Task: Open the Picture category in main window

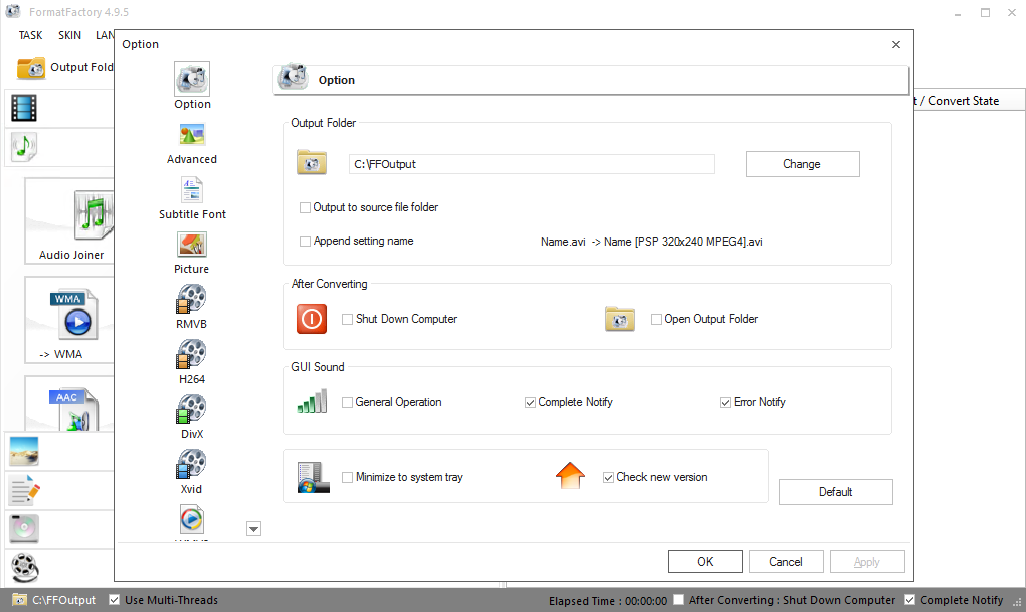Action: pyautogui.click(x=24, y=452)
